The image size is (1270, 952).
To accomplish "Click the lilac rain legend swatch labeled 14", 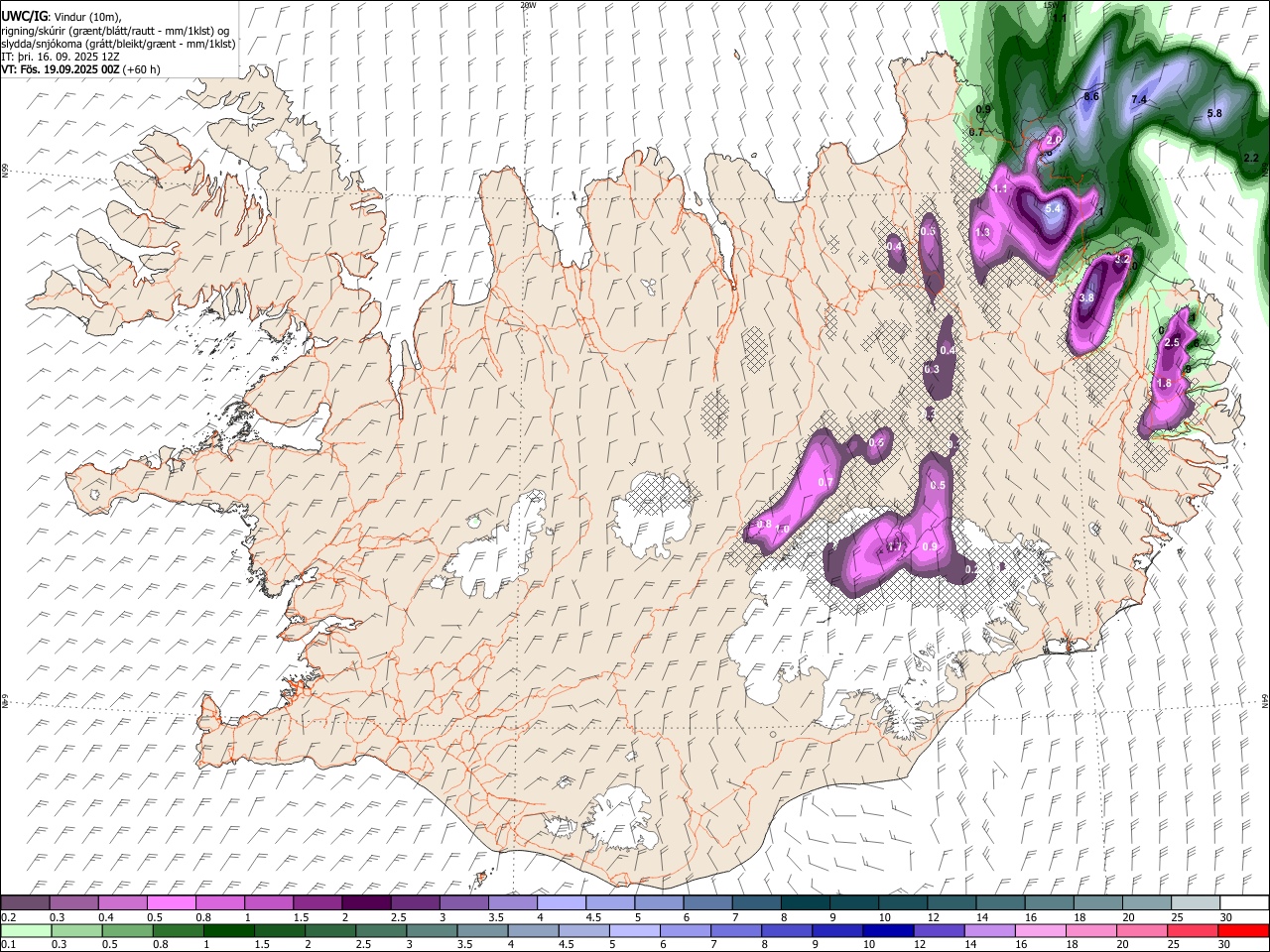I will coord(989,930).
